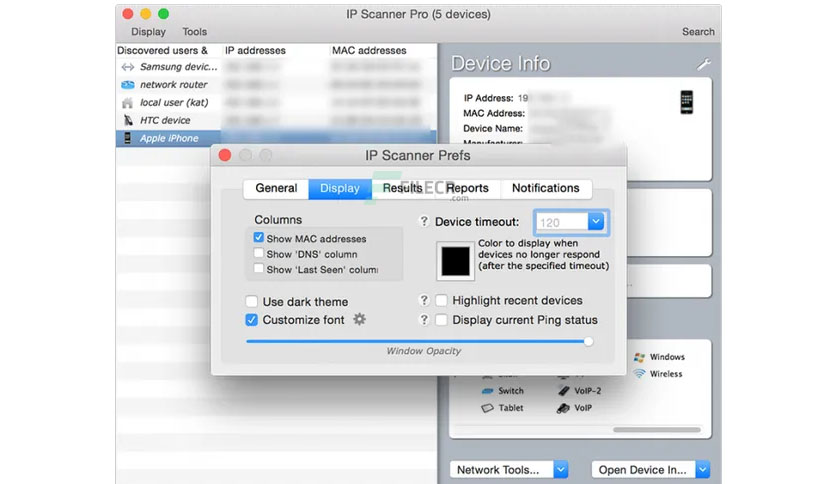This screenshot has height=484, width=836.
Task: Click the local user house icon
Action: click(127, 102)
